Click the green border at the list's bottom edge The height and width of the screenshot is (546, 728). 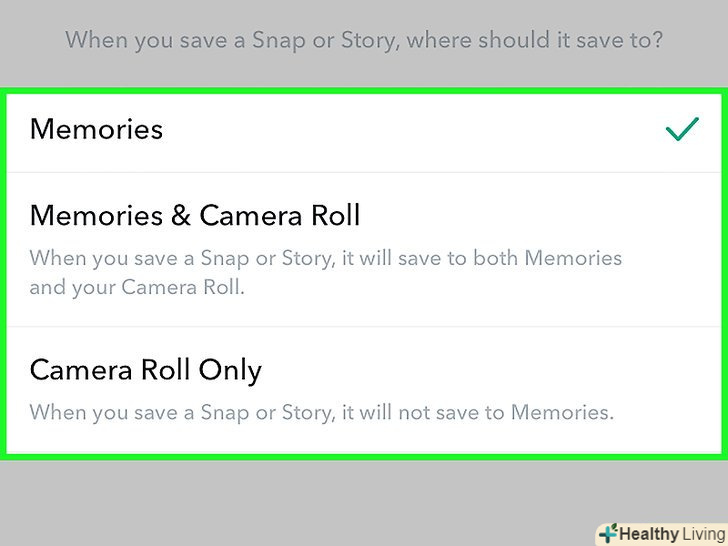click(x=364, y=456)
